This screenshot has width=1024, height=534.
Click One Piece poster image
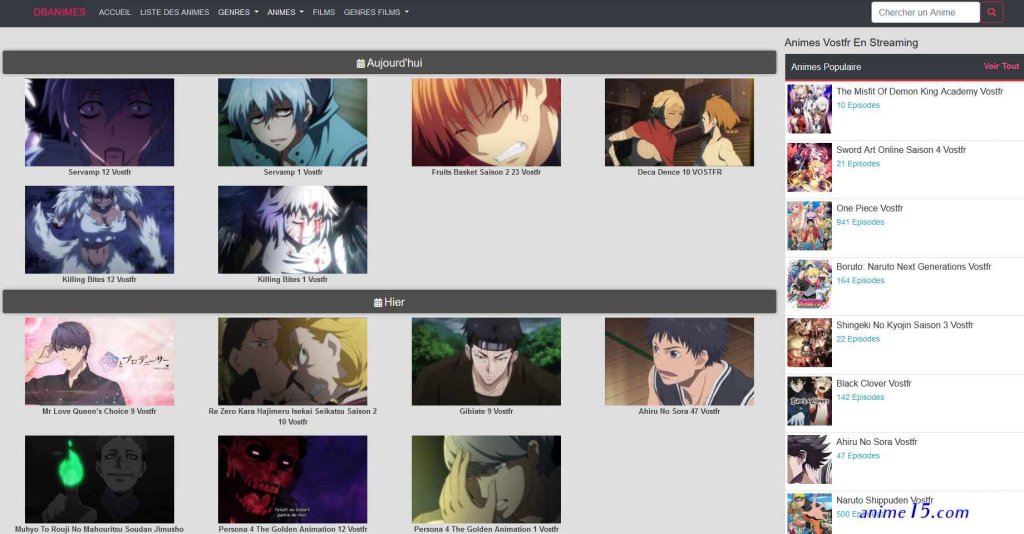pyautogui.click(x=809, y=226)
